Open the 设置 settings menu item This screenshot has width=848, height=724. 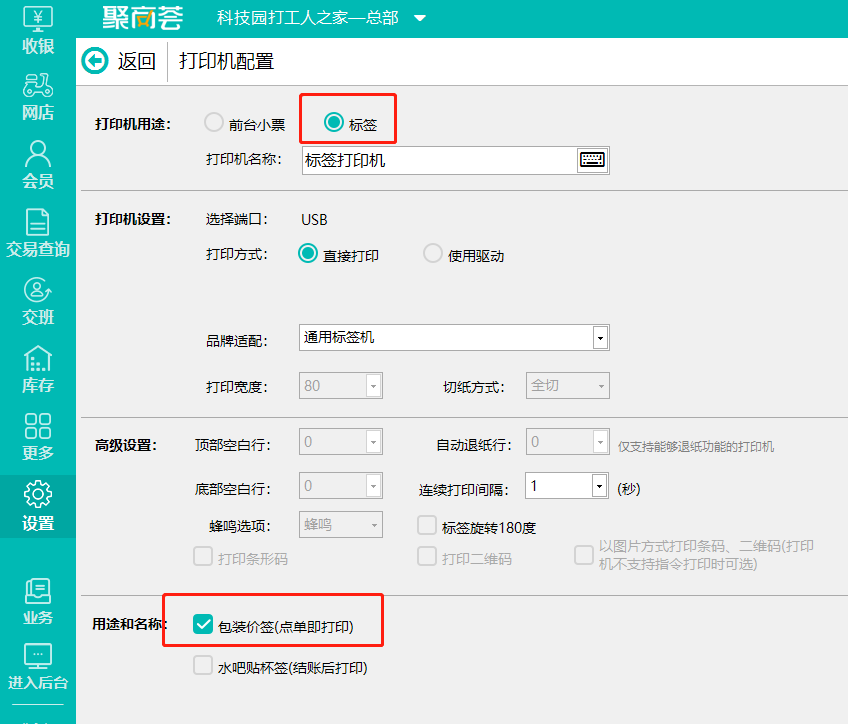[x=37, y=505]
